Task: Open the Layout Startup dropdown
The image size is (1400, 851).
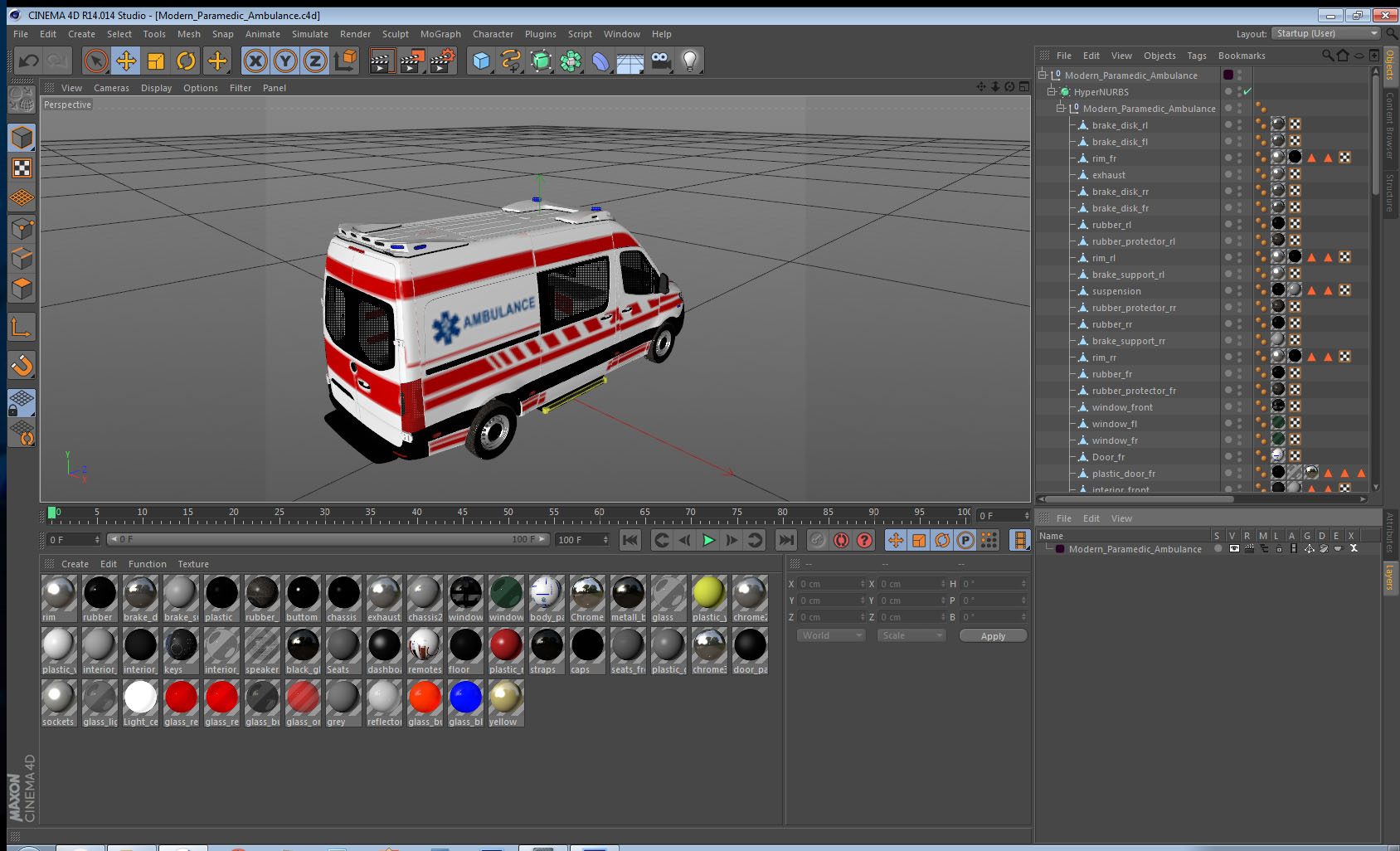Action: pyautogui.click(x=1325, y=33)
